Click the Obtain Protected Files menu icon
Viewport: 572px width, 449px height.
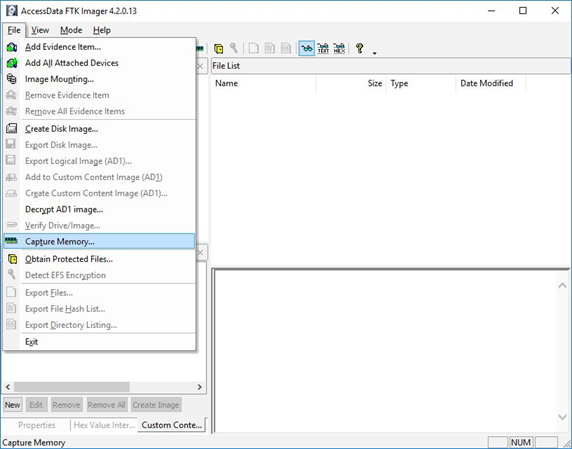coord(12,259)
